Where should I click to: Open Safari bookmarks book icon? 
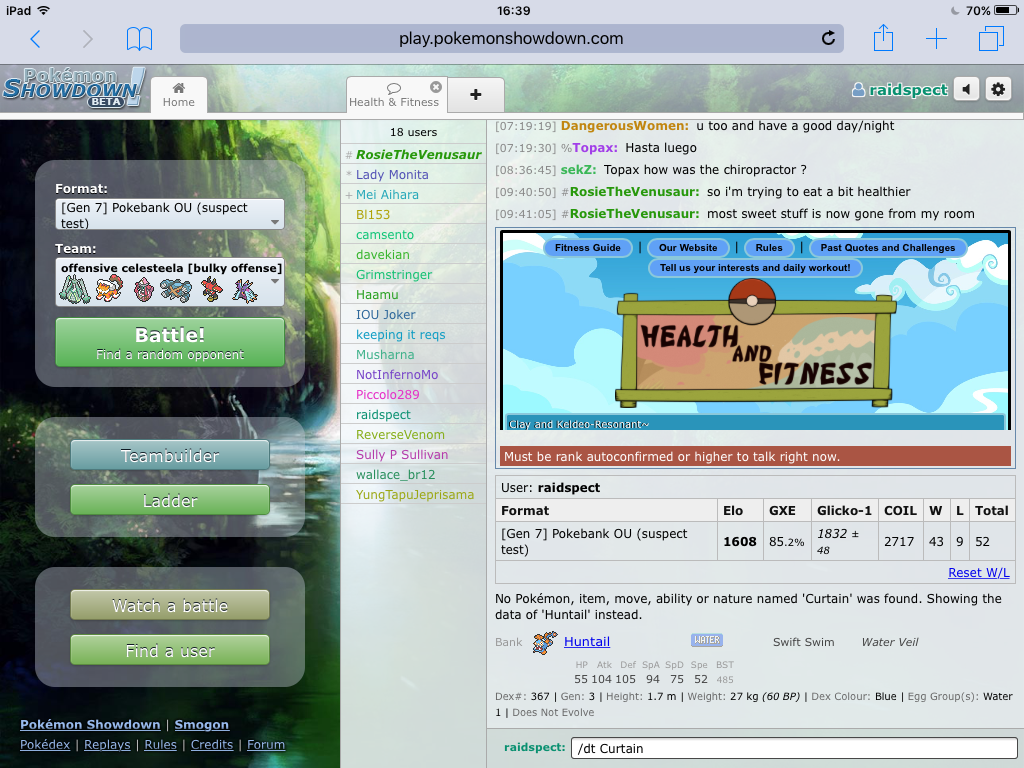point(139,39)
